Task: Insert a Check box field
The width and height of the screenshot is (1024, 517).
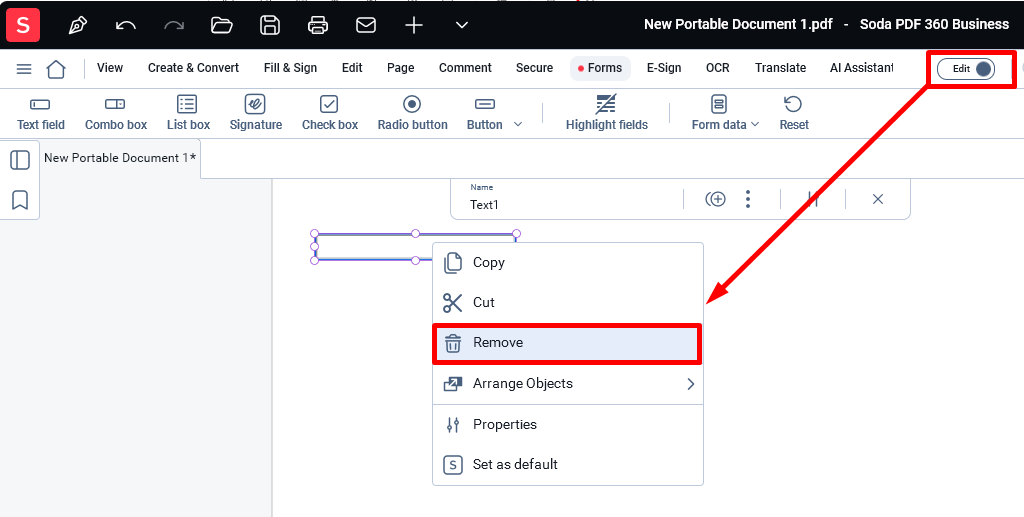Action: (x=330, y=114)
